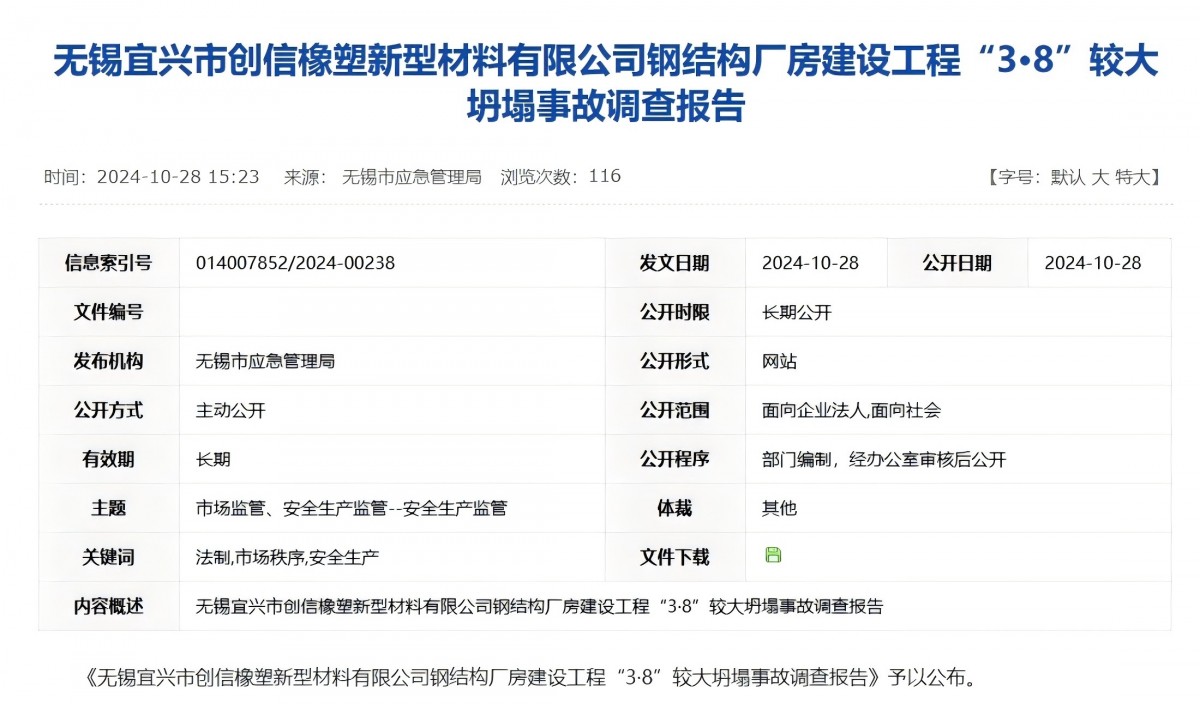Click the 公开日期 value 2024-10-28
The height and width of the screenshot is (704, 1200).
tap(1092, 263)
